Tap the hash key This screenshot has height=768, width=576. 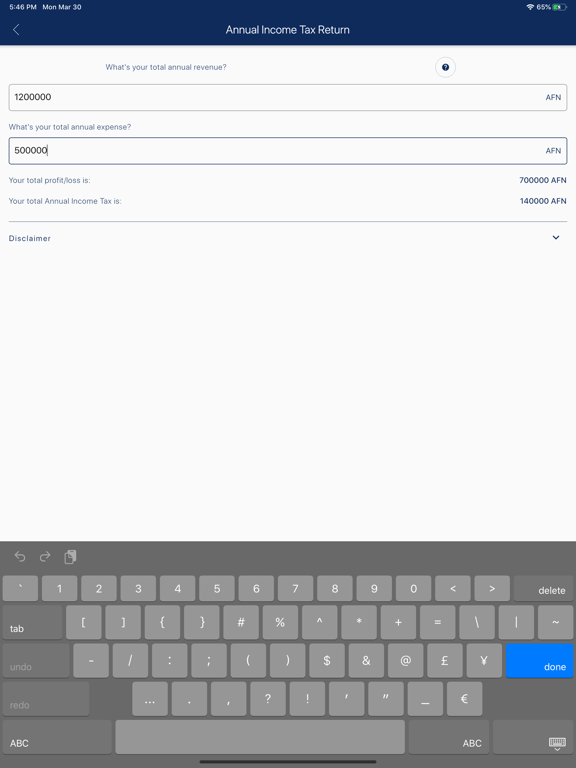pos(241,622)
